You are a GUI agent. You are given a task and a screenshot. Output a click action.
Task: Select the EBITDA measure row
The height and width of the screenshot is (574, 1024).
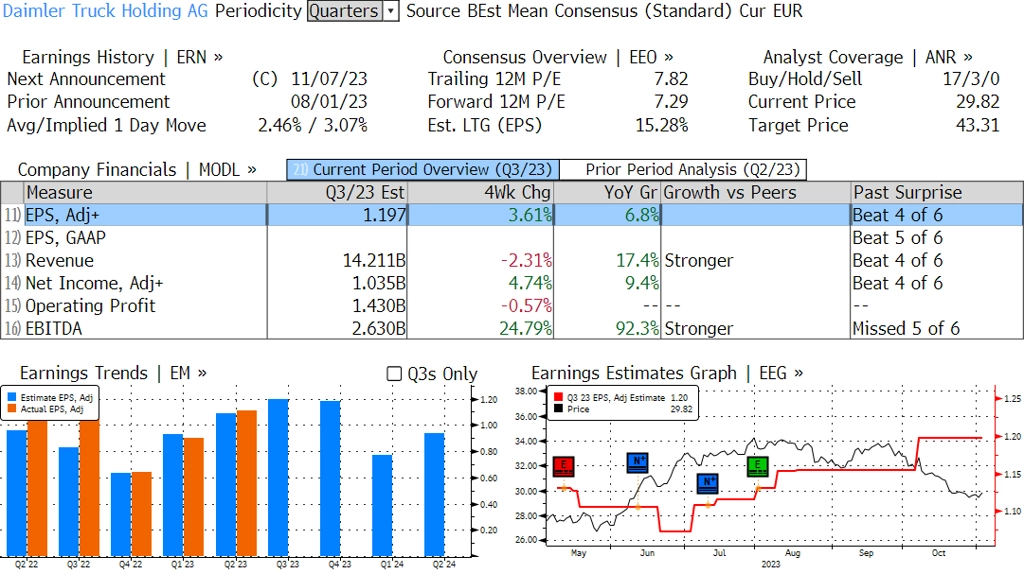click(x=511, y=328)
